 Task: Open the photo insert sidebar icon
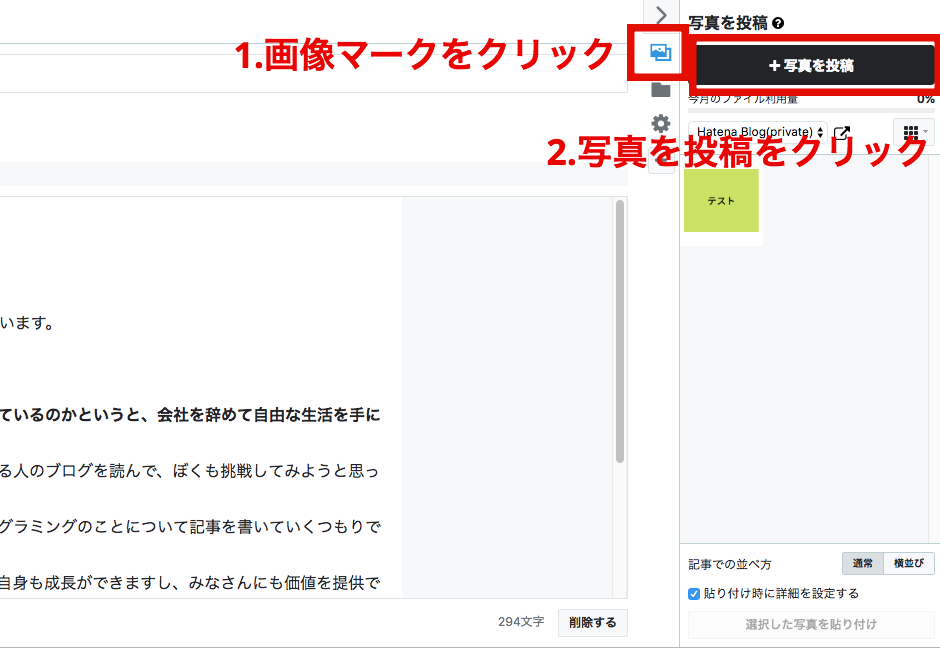(x=660, y=53)
